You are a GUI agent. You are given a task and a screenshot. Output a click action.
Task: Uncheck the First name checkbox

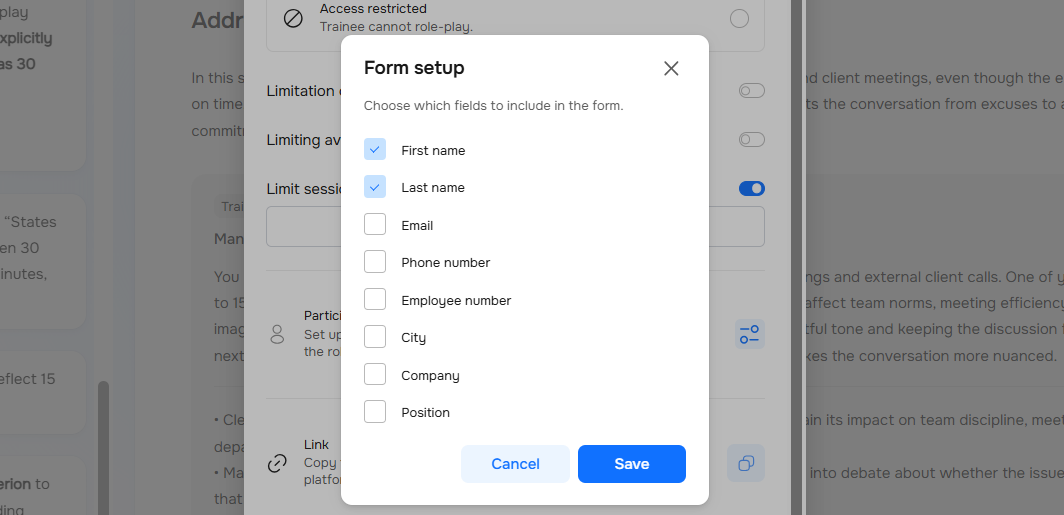pos(375,149)
